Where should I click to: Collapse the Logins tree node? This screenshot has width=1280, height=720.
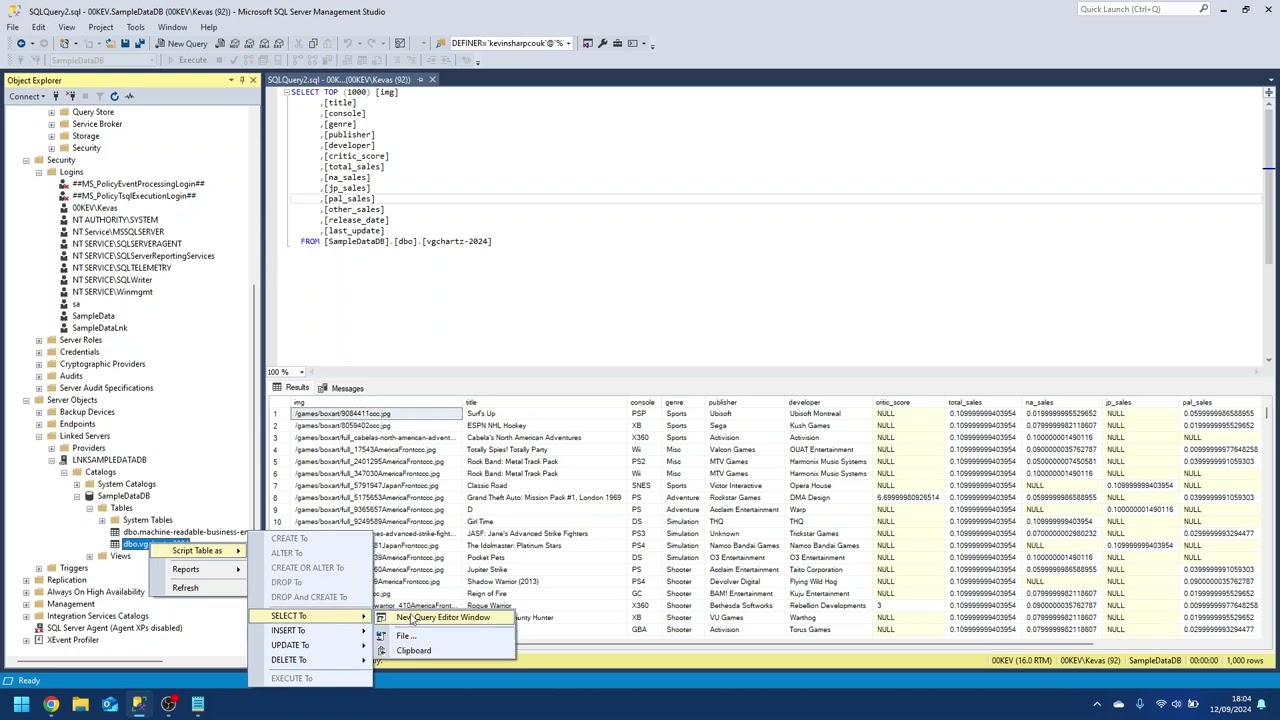pos(39,172)
